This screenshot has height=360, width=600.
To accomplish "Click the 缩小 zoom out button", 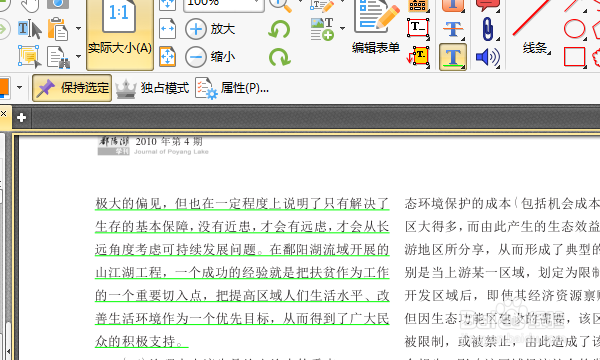I will point(210,57).
